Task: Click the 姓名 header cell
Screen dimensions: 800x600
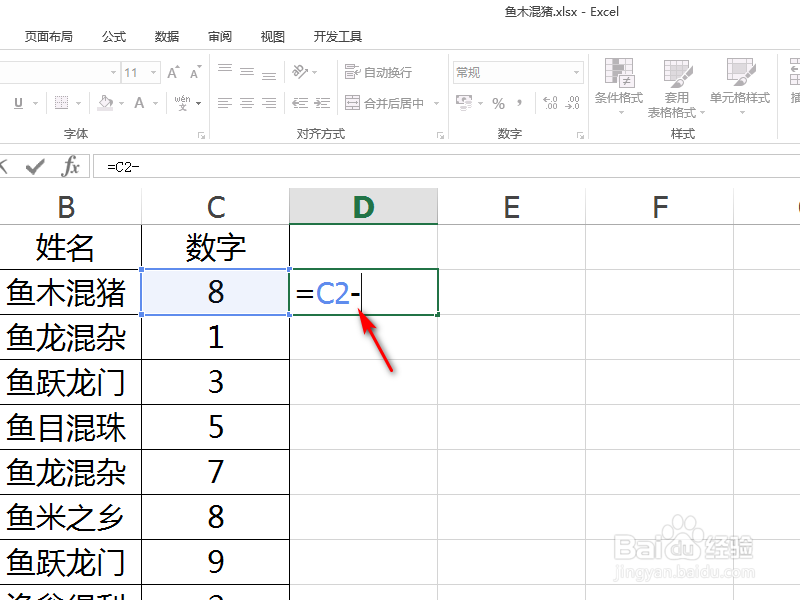Action: click(70, 247)
